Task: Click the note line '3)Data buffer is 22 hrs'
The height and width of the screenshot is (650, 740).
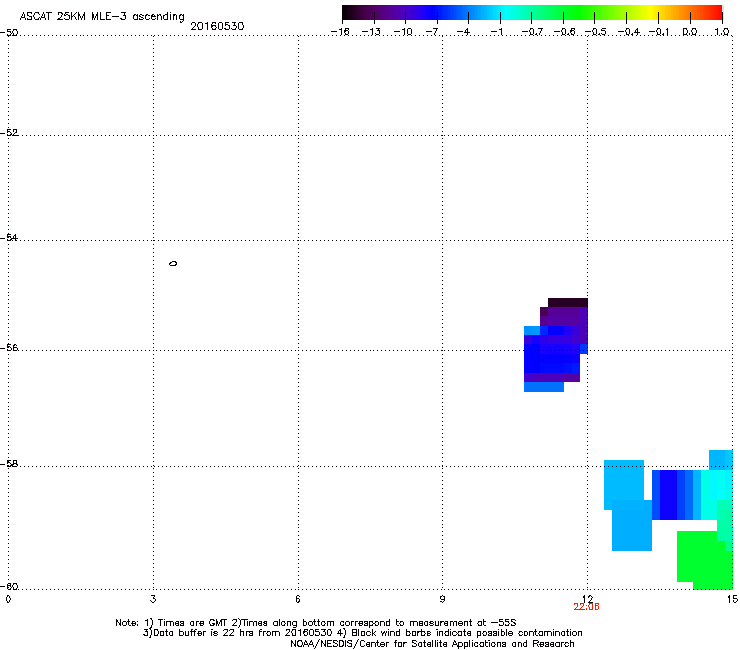Action: pyautogui.click(x=362, y=633)
